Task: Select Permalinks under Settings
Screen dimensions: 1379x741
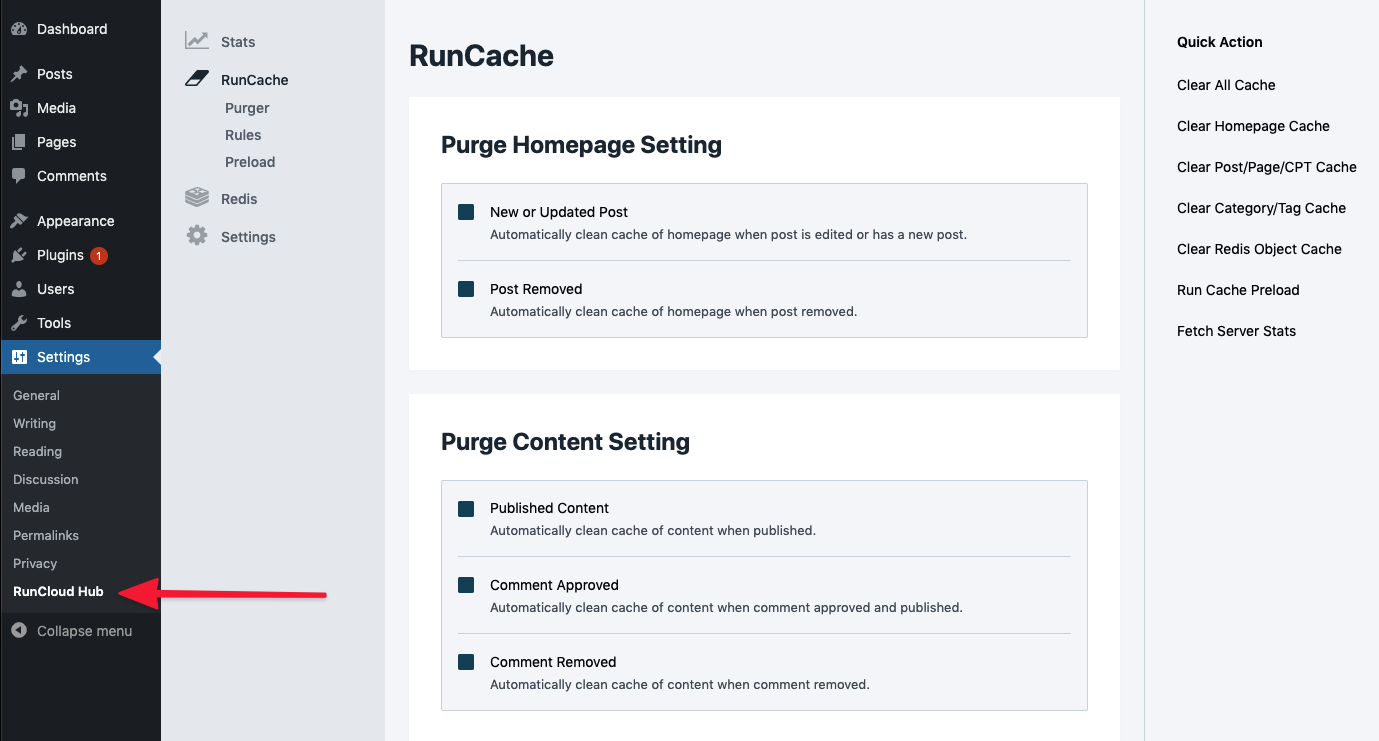Action: 46,535
